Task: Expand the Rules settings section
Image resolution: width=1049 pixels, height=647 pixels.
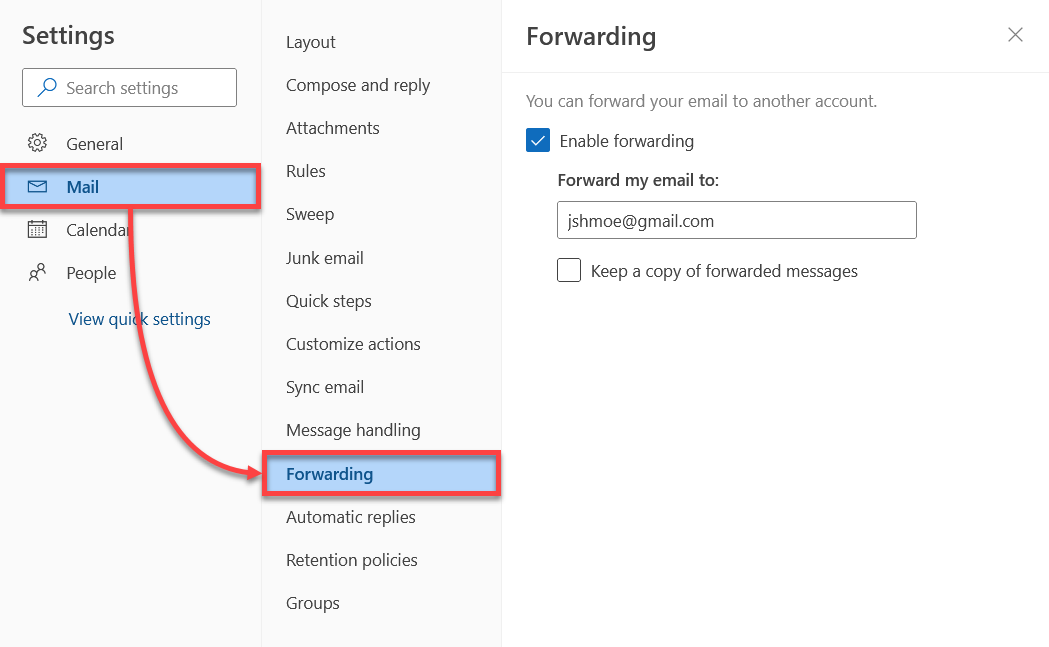Action: point(305,171)
